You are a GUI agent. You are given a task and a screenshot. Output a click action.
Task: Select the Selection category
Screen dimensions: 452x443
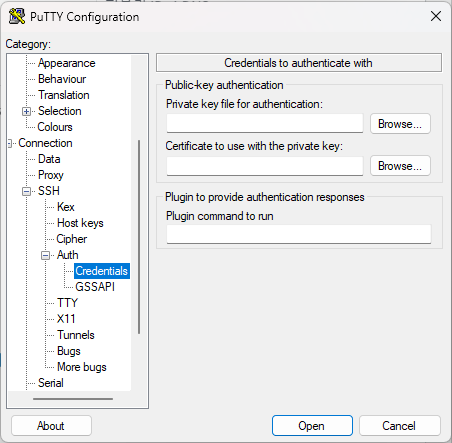coord(60,111)
